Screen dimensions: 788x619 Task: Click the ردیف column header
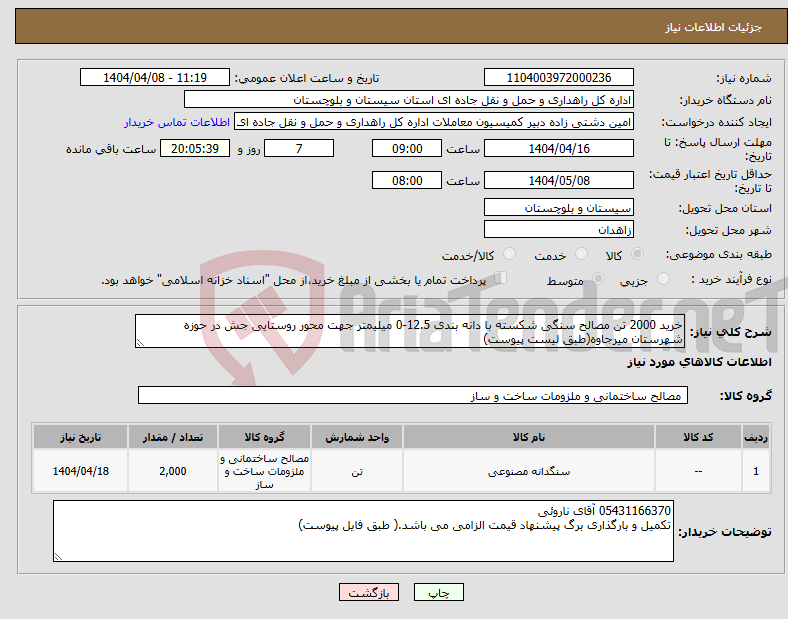coord(755,437)
